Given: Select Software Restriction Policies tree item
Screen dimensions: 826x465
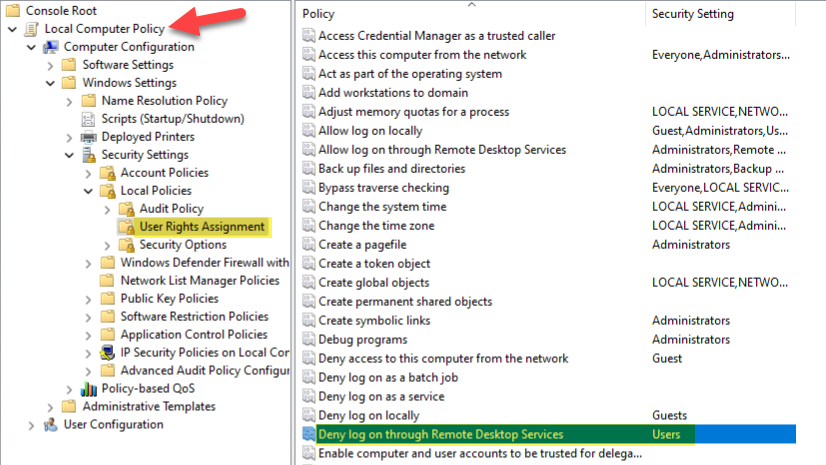Looking at the screenshot, I should 194,316.
